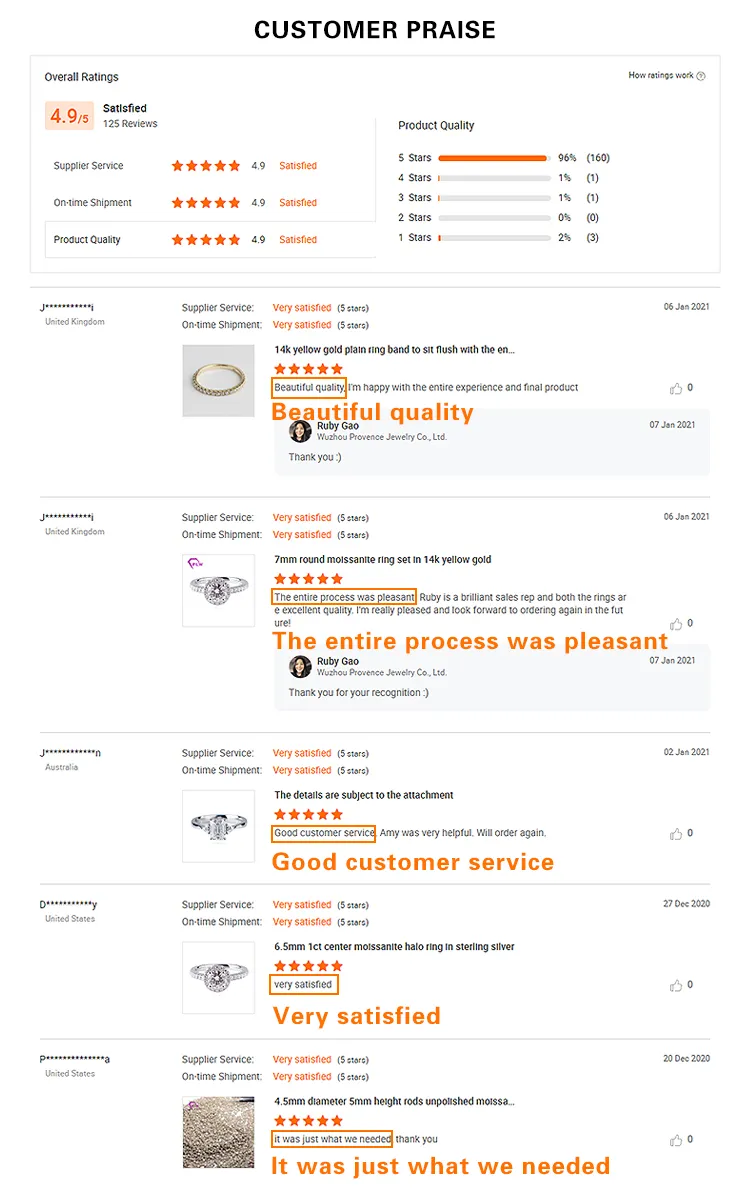Click the "125 Reviews" label
Screen dimensions: 750x1200
tap(129, 124)
